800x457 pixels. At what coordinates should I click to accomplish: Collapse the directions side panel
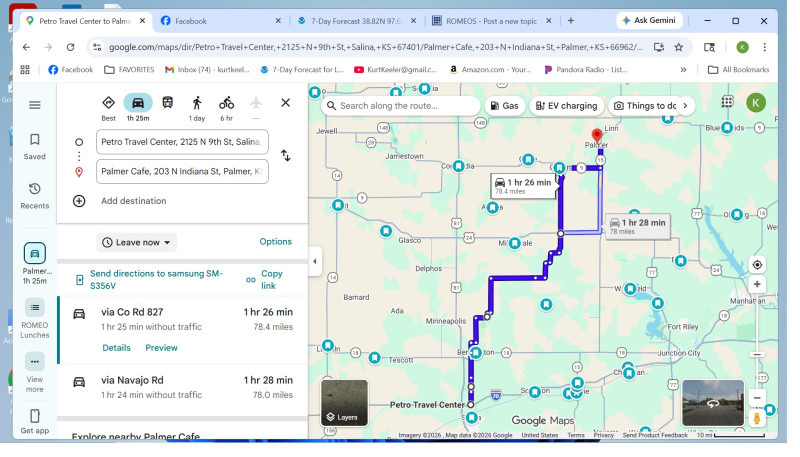pyautogui.click(x=315, y=262)
